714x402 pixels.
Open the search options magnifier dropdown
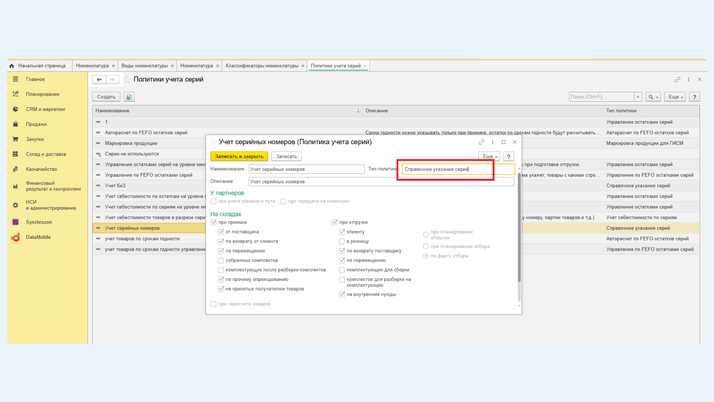coord(653,97)
